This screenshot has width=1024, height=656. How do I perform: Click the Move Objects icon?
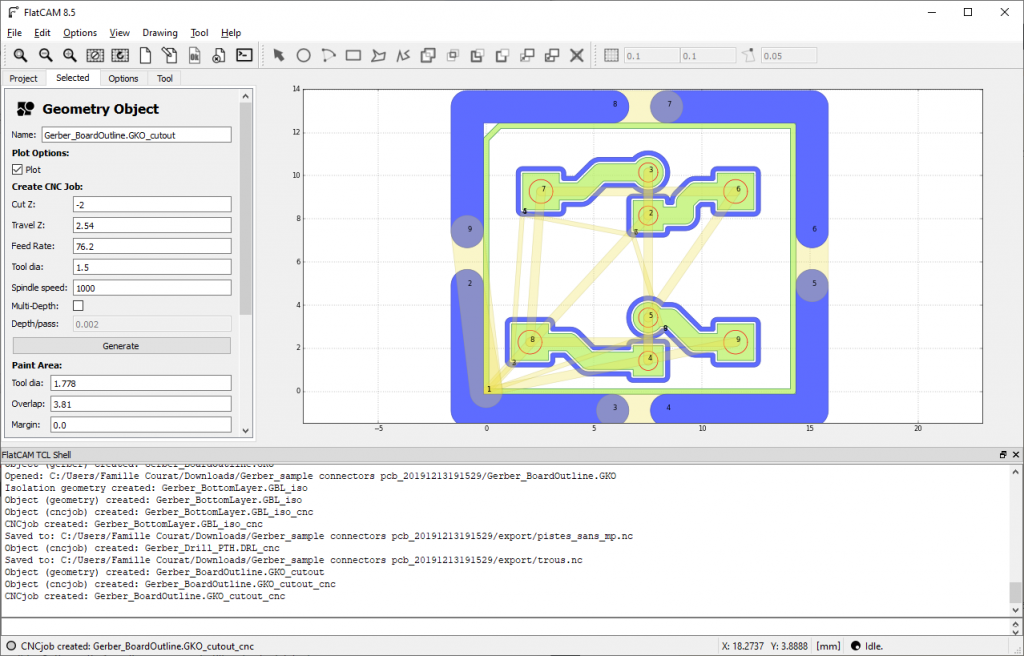pos(527,56)
